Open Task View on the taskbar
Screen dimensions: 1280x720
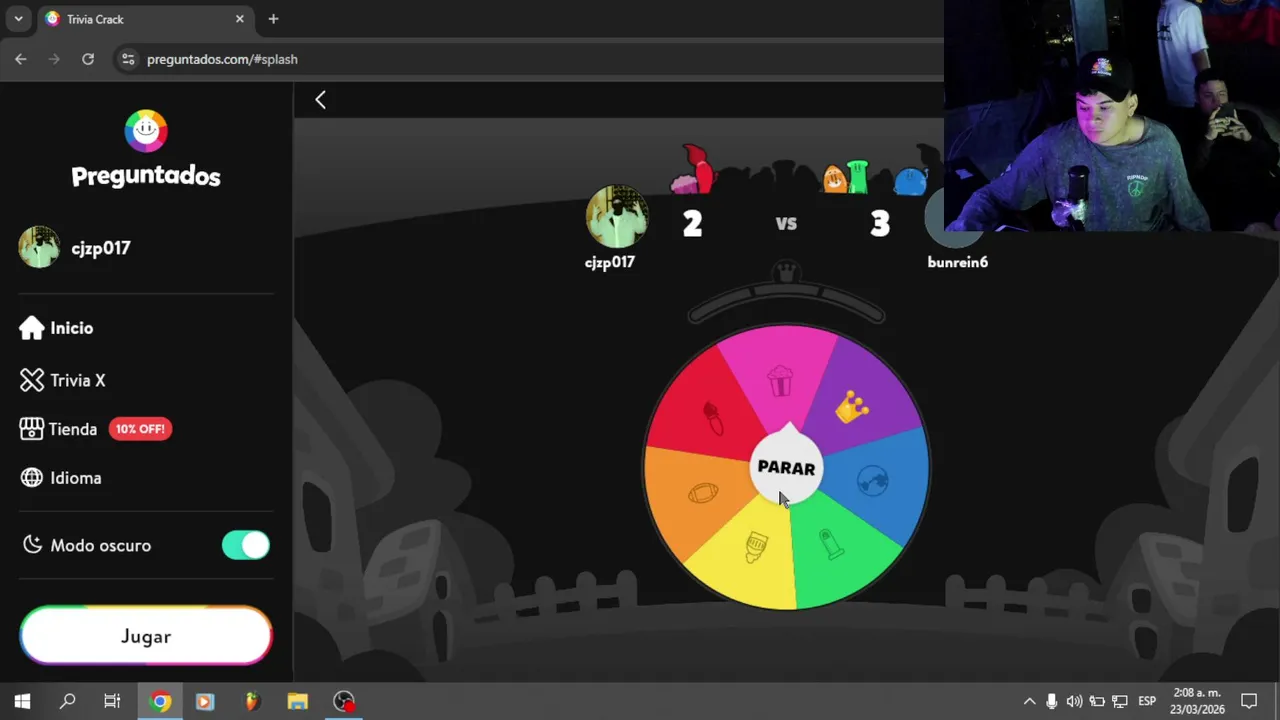[x=112, y=701]
